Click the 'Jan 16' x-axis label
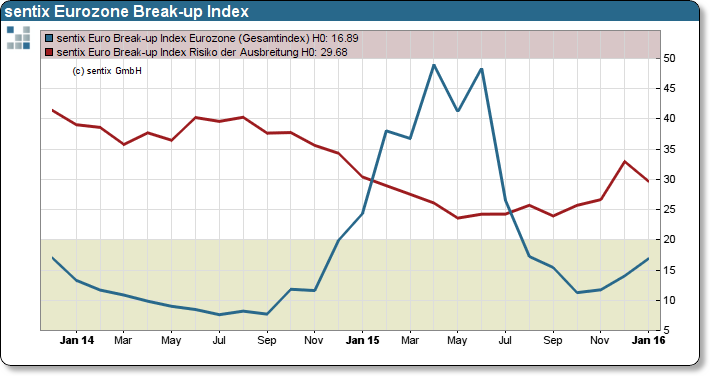Viewport: 710px width, 376px height. [x=648, y=340]
